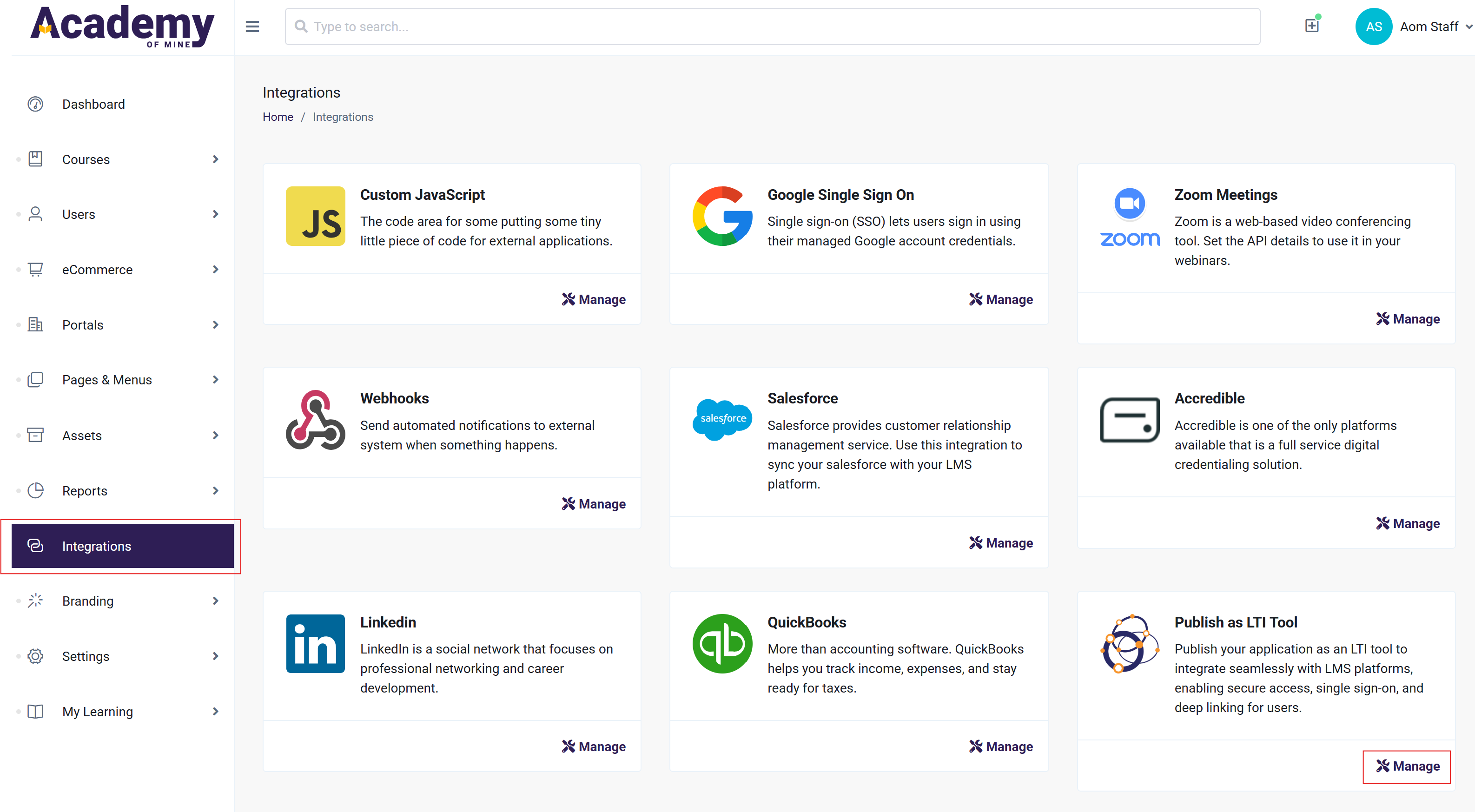This screenshot has height=812, width=1475.
Task: Click the hamburger menu toggle icon
Action: 252,26
